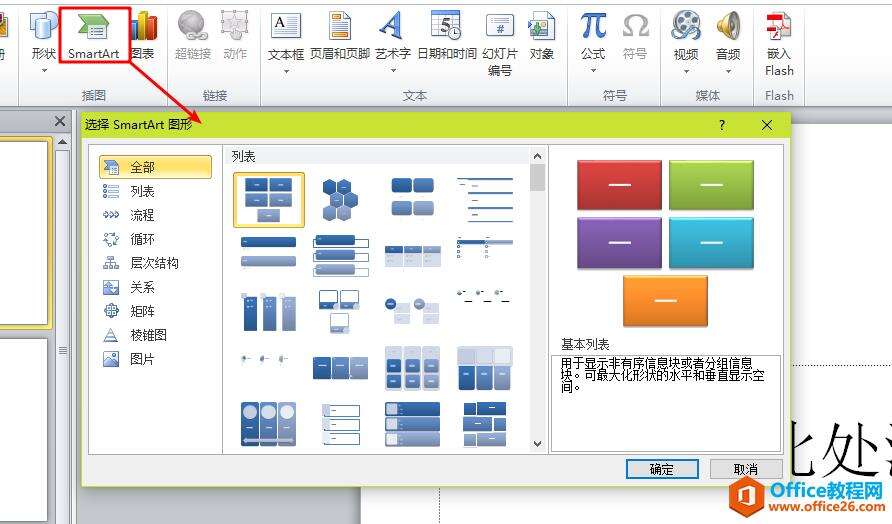892x524 pixels.
Task: Click the green block in the preview
Action: (711, 185)
